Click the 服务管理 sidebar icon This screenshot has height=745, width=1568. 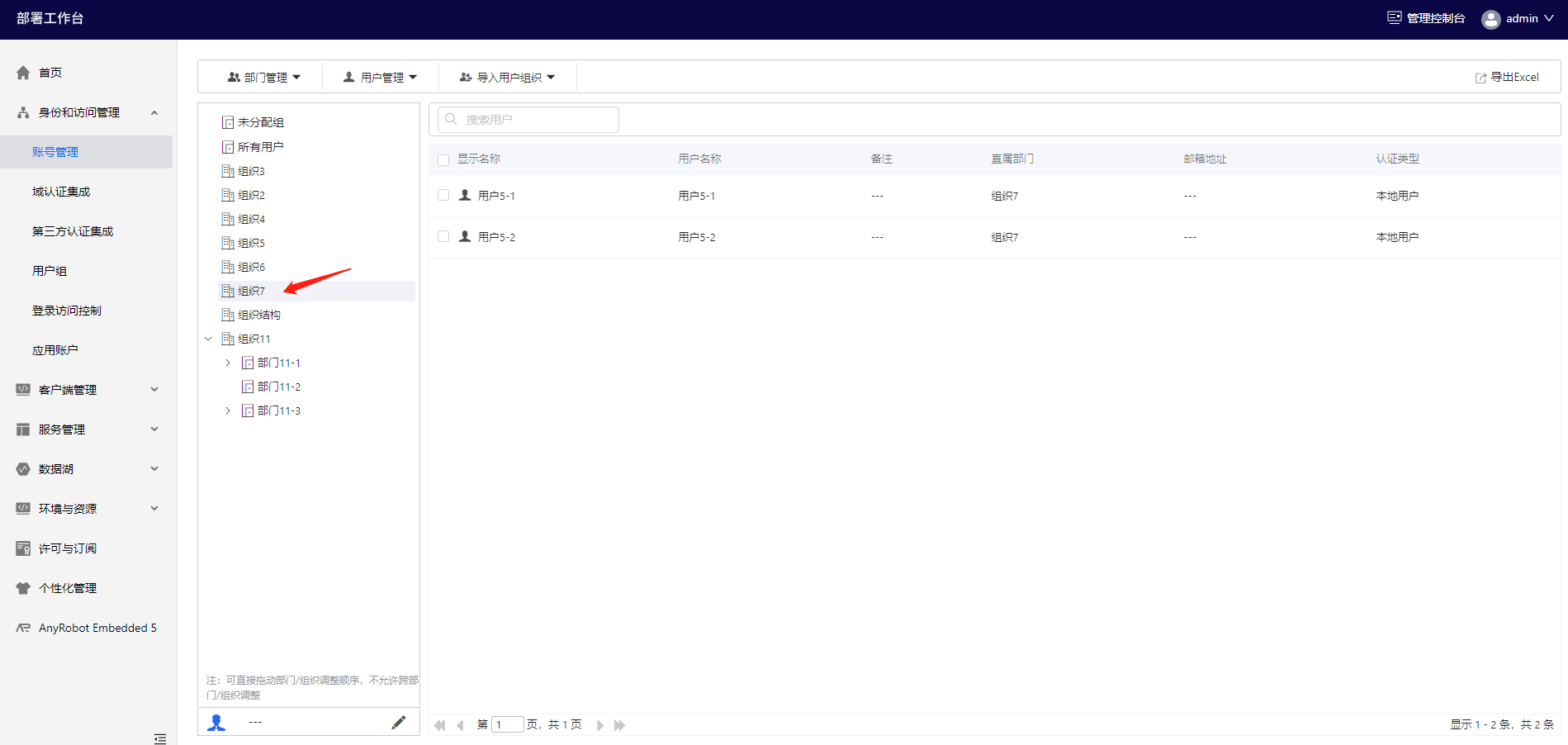pos(23,429)
